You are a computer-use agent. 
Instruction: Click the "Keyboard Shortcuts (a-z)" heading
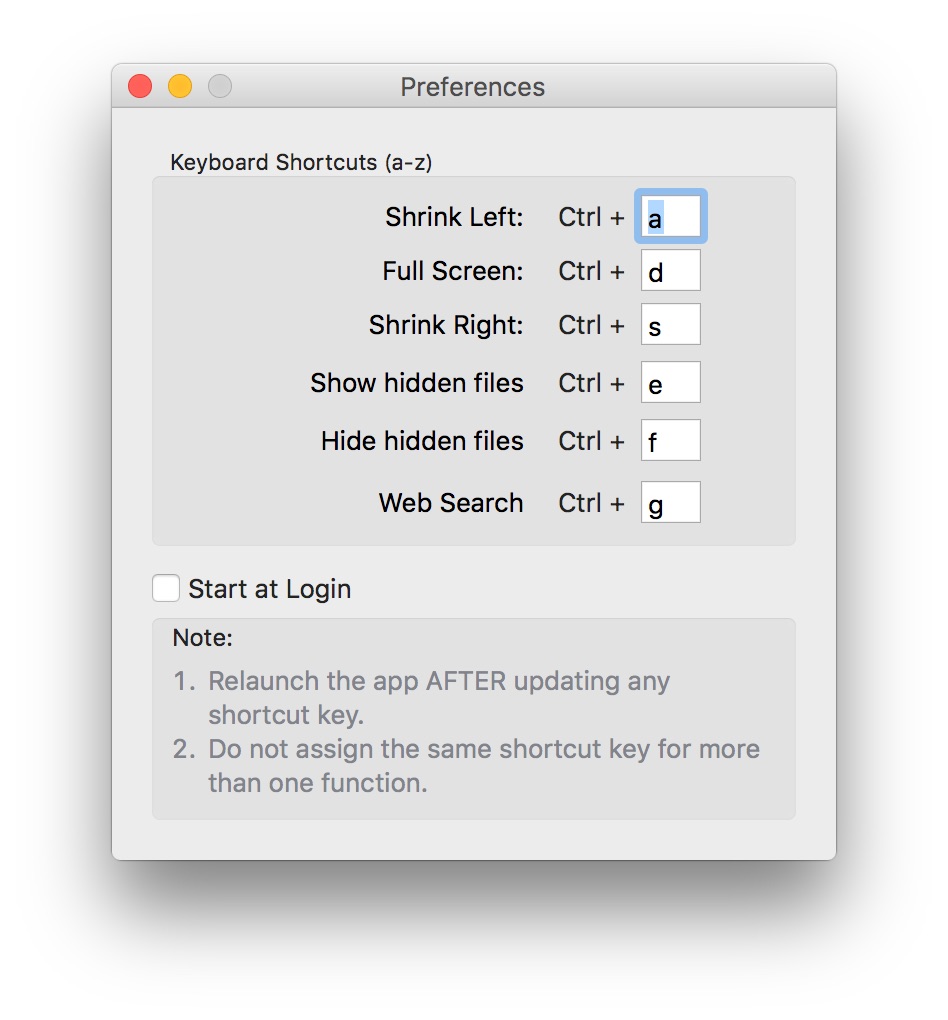point(301,162)
